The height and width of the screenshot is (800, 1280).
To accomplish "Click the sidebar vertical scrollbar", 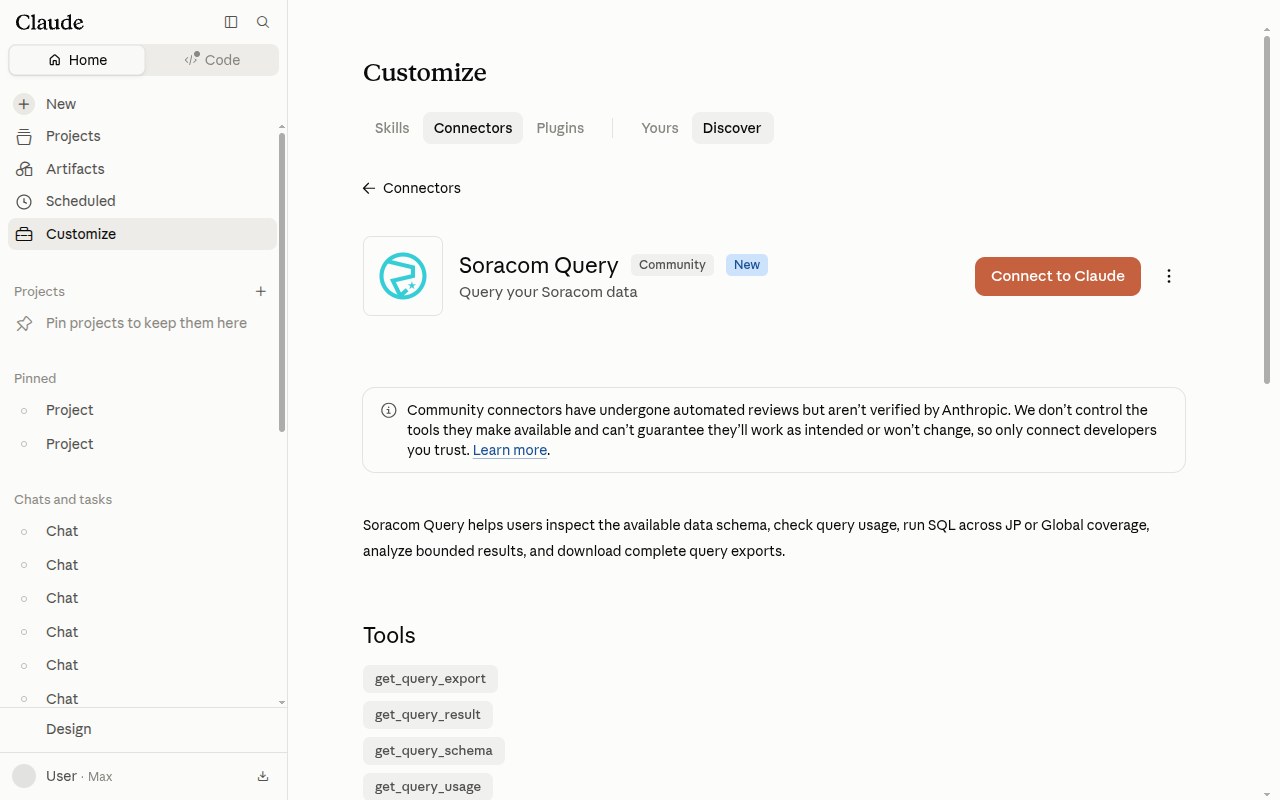I will coord(282,282).
